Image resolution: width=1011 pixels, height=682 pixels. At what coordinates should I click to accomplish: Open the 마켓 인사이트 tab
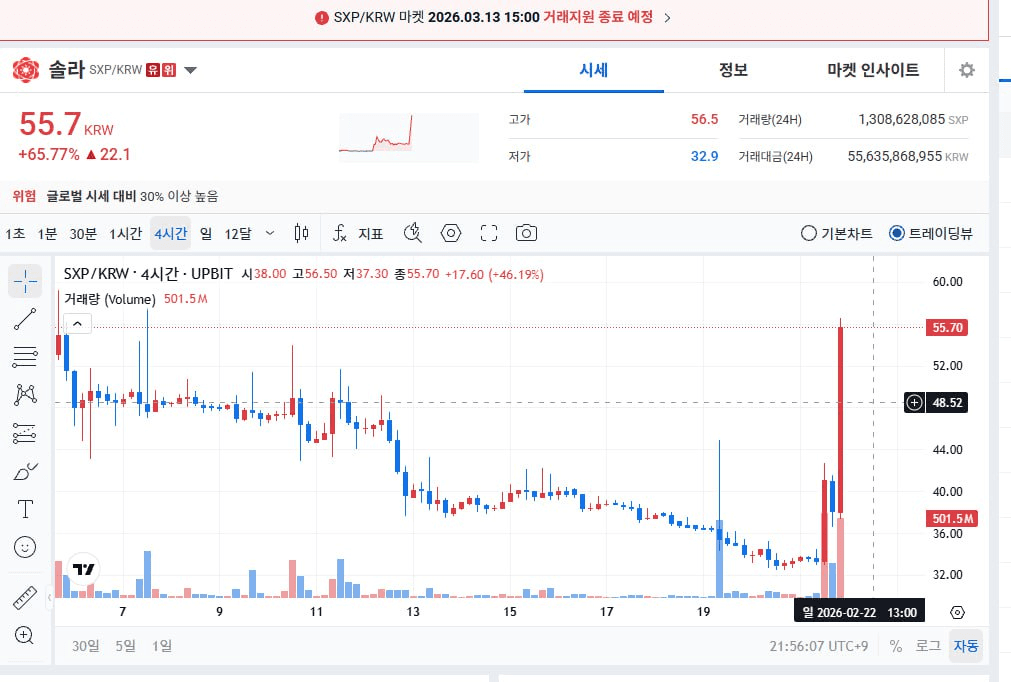pyautogui.click(x=872, y=70)
